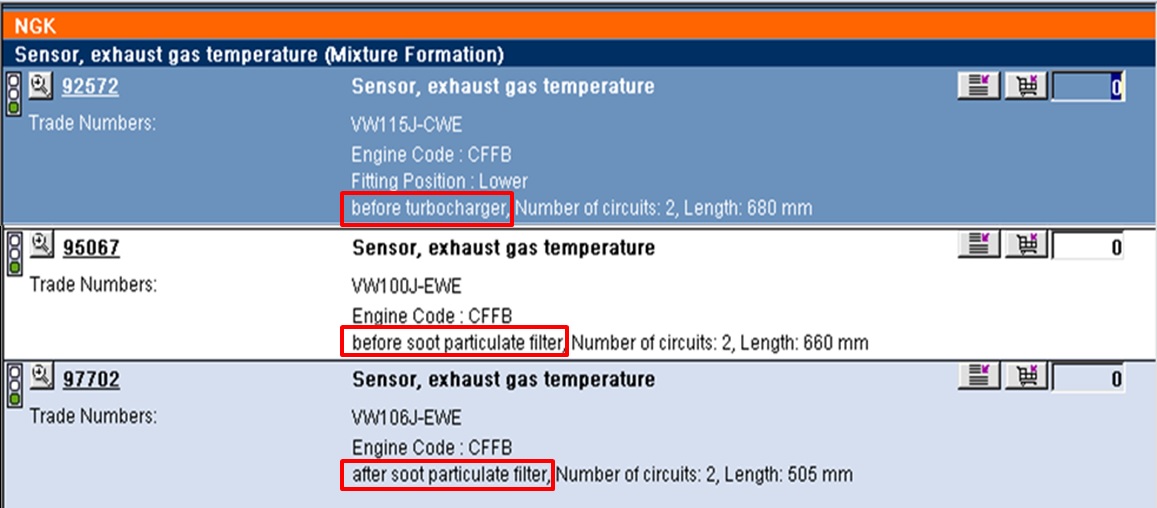Click quantity field for part 97702

(x=1088, y=379)
